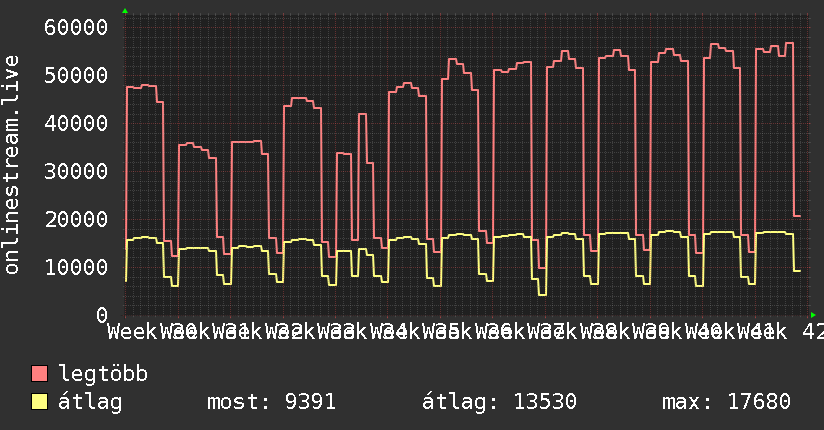This screenshot has height=430, width=824.
Task: Click the 'max: 17680' statistic
Action: (726, 402)
